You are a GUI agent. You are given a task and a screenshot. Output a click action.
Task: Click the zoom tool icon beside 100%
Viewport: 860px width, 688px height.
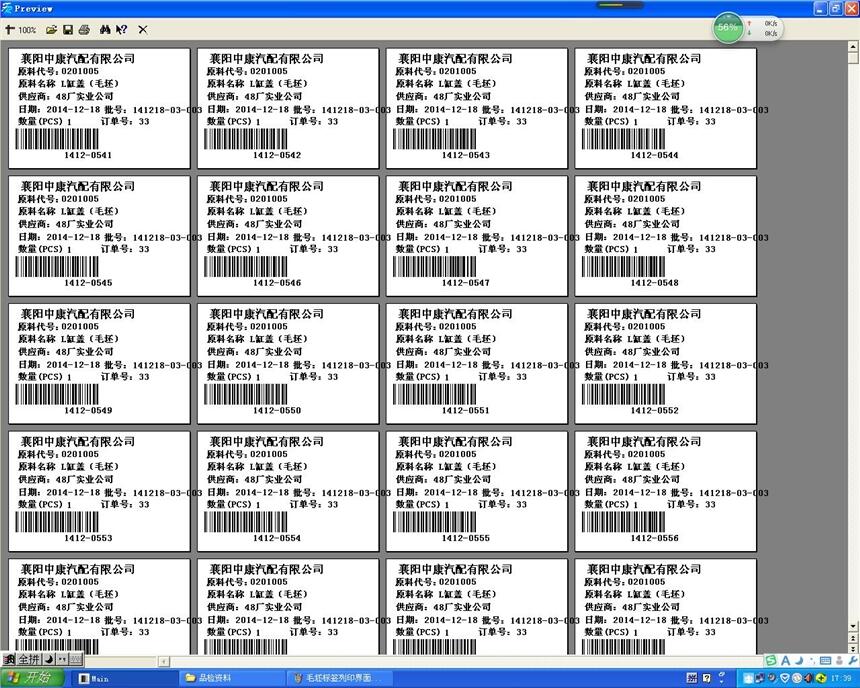(x=9, y=30)
